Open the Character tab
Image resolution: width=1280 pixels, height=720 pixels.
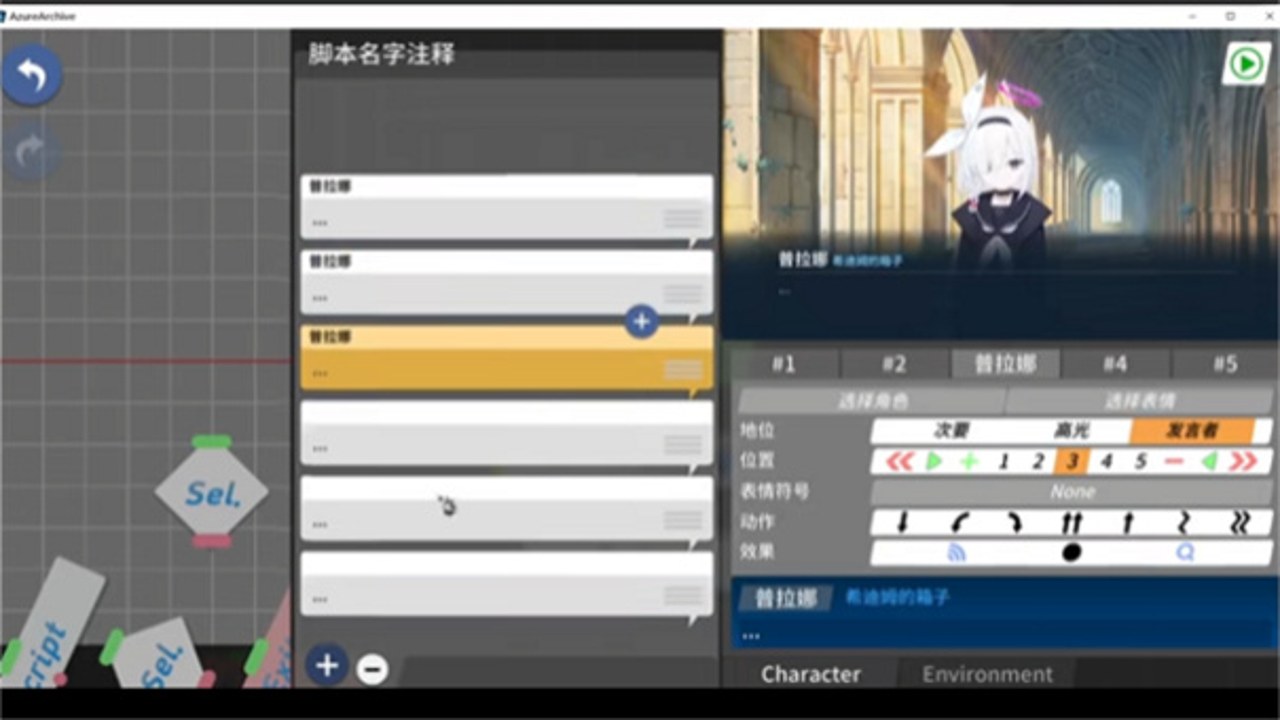810,674
